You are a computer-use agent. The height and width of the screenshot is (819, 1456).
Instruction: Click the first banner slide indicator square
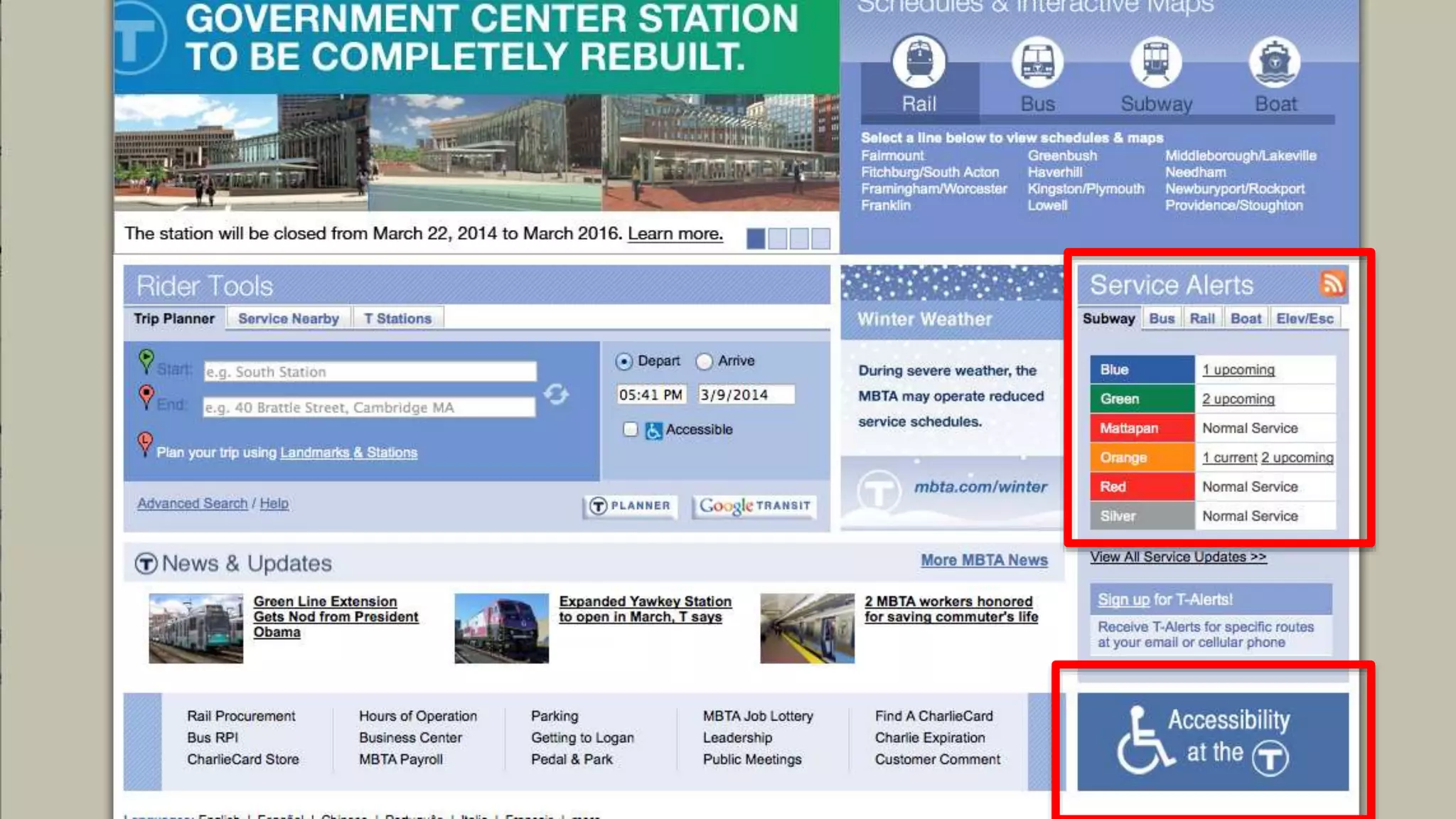pos(756,238)
